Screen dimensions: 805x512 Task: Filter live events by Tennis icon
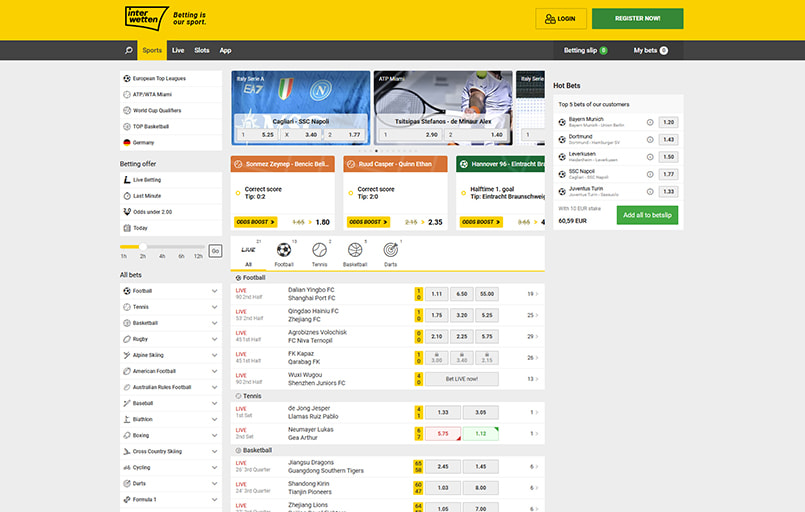pyautogui.click(x=319, y=250)
